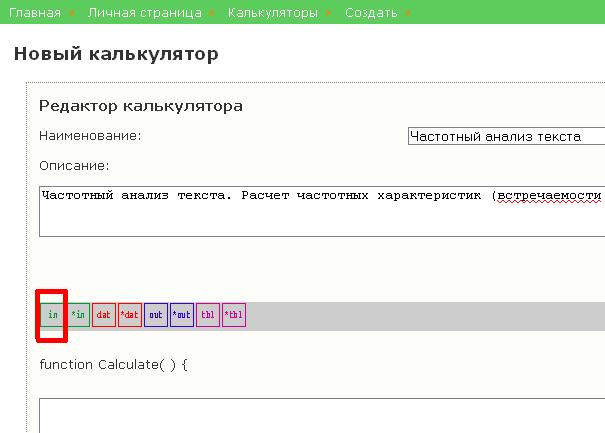Select the purple "tbl" table button
The width and height of the screenshot is (605, 433).
pos(208,315)
